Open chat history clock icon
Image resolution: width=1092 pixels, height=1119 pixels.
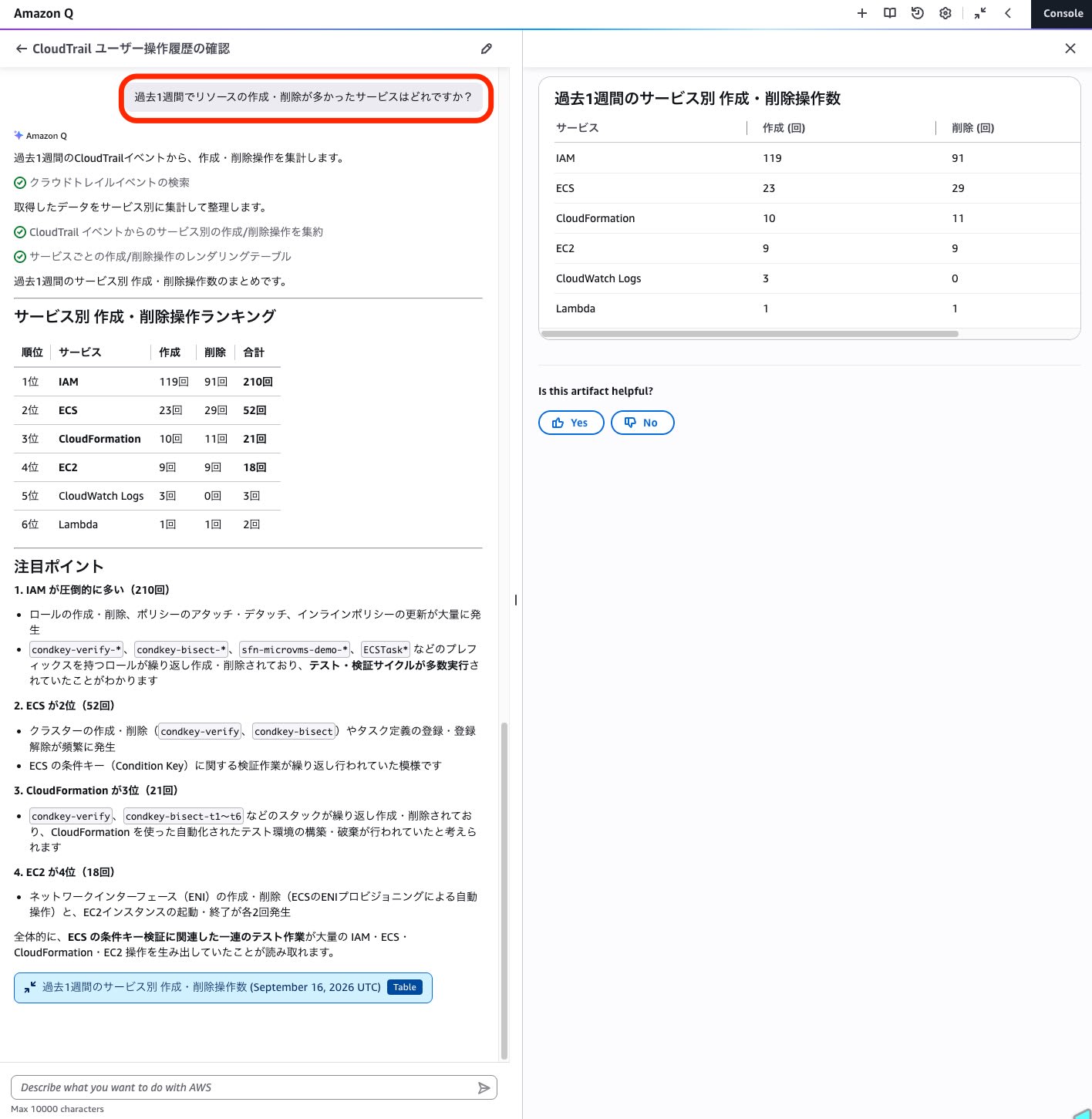(918, 13)
